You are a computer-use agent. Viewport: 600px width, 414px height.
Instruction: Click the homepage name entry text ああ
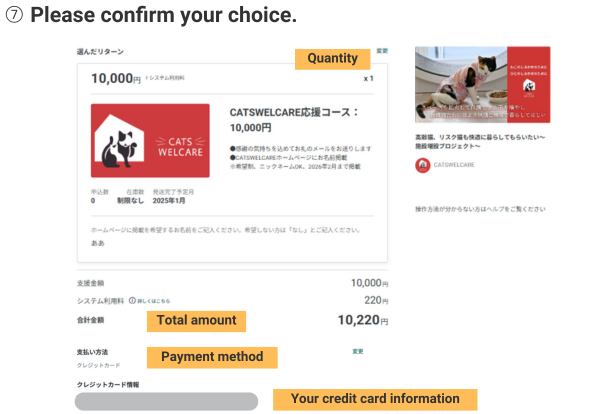coord(96,243)
